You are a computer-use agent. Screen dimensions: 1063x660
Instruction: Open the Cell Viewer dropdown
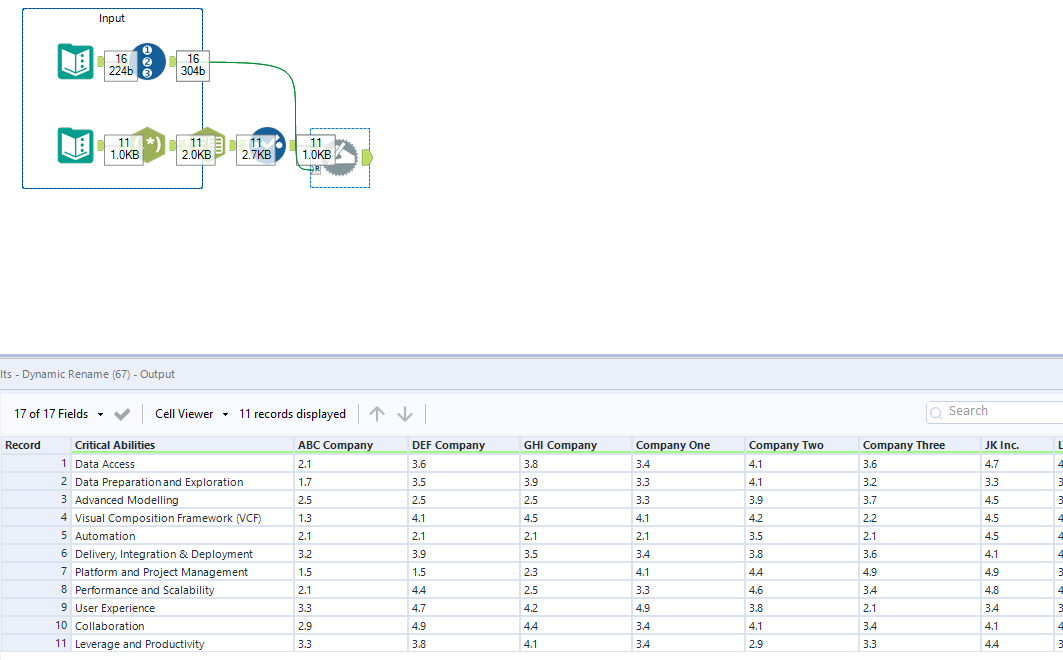(x=190, y=413)
